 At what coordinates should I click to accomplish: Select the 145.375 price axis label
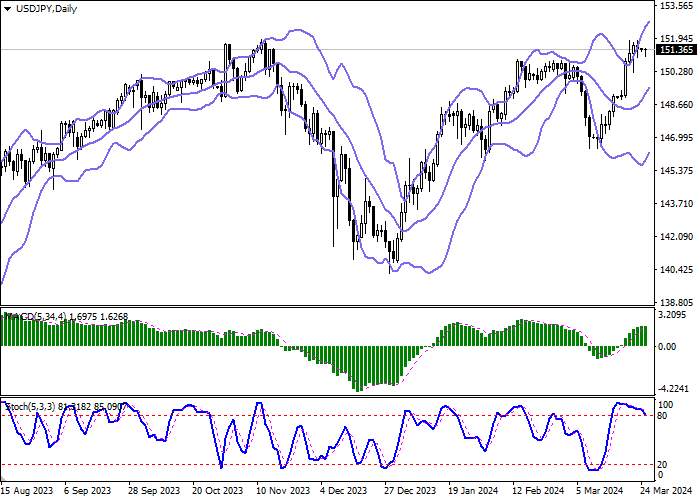pos(677,171)
